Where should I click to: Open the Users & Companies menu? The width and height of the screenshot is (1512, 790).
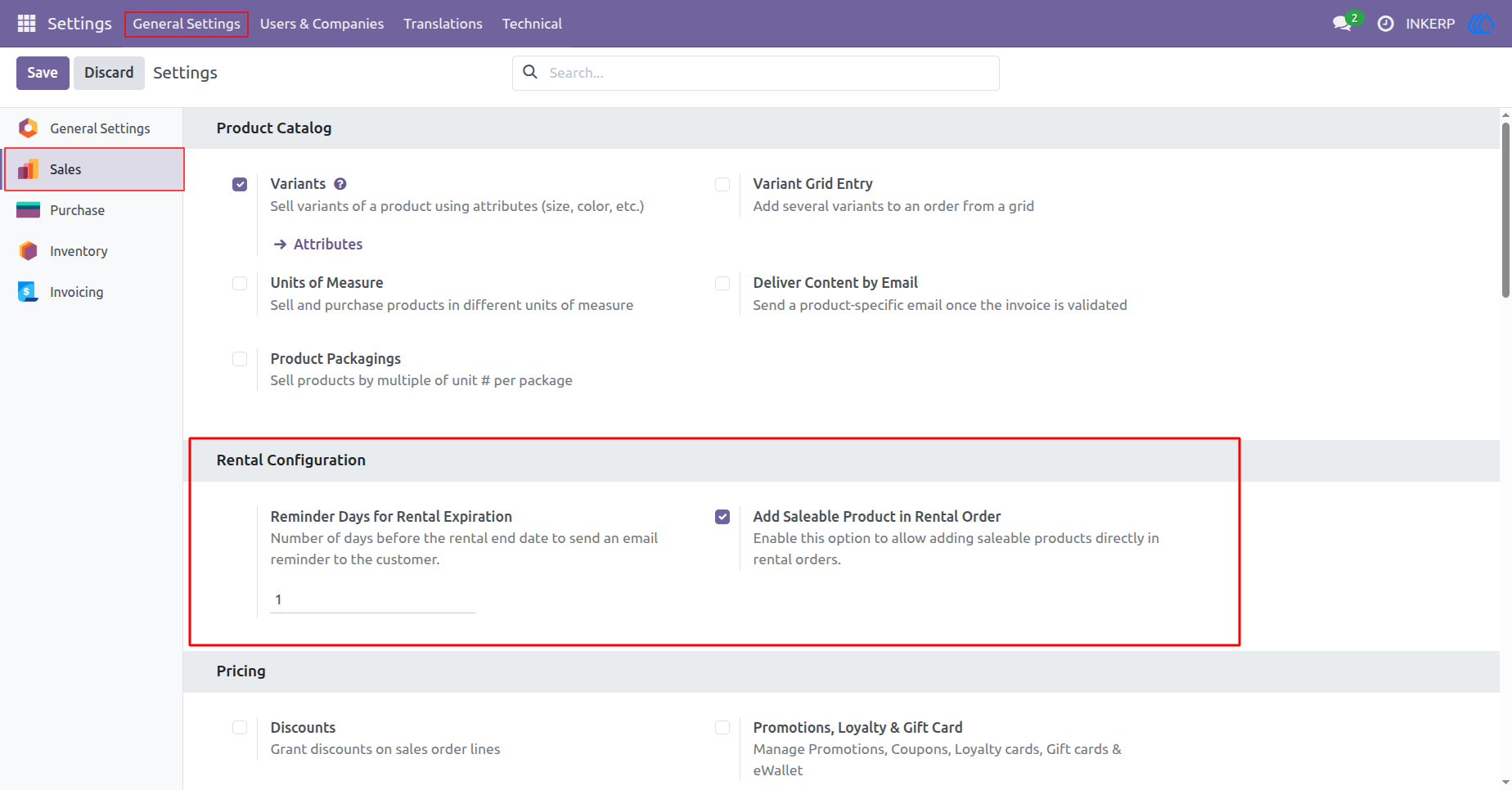point(322,24)
